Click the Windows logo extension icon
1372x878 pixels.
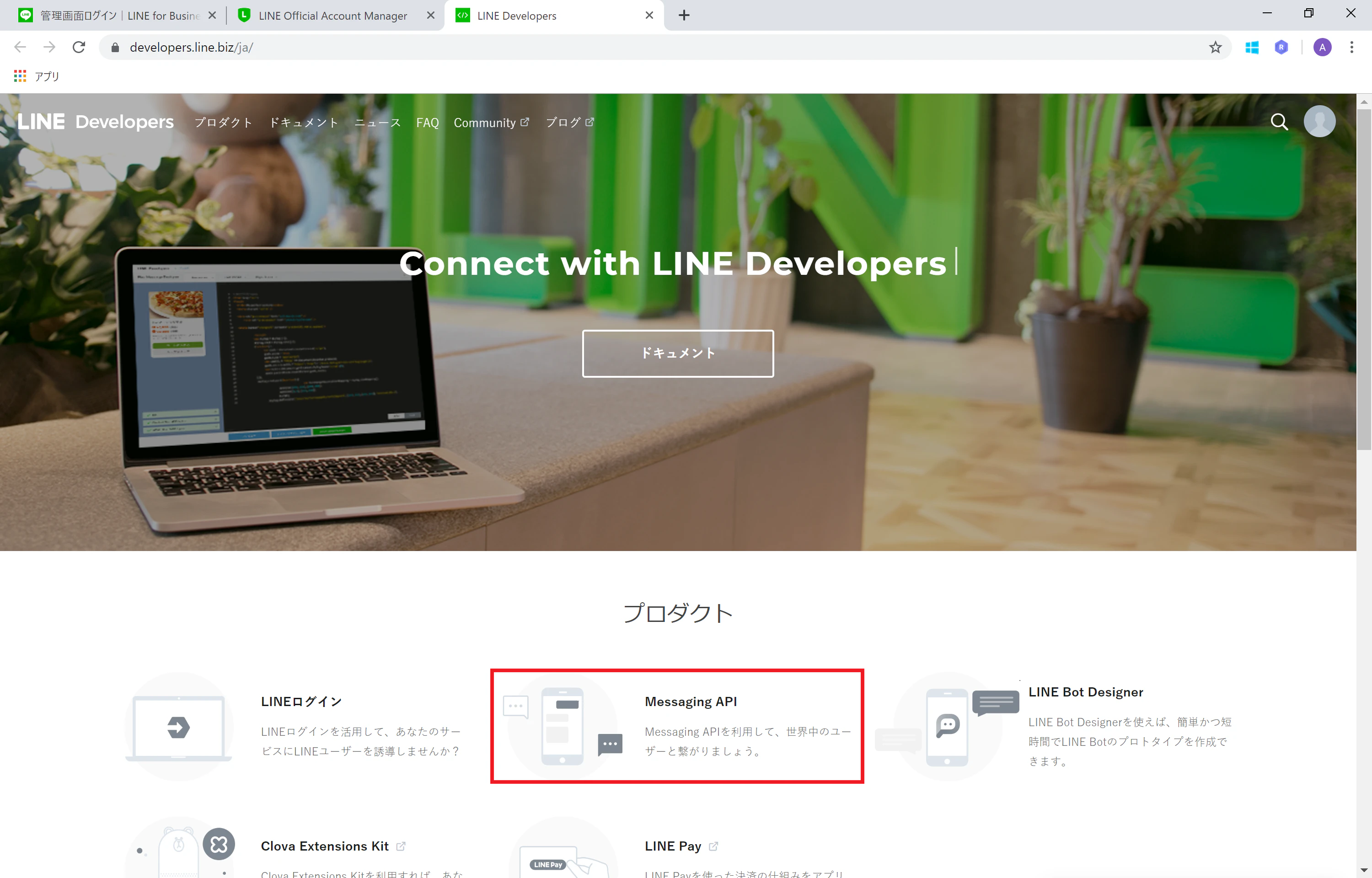coord(1252,47)
